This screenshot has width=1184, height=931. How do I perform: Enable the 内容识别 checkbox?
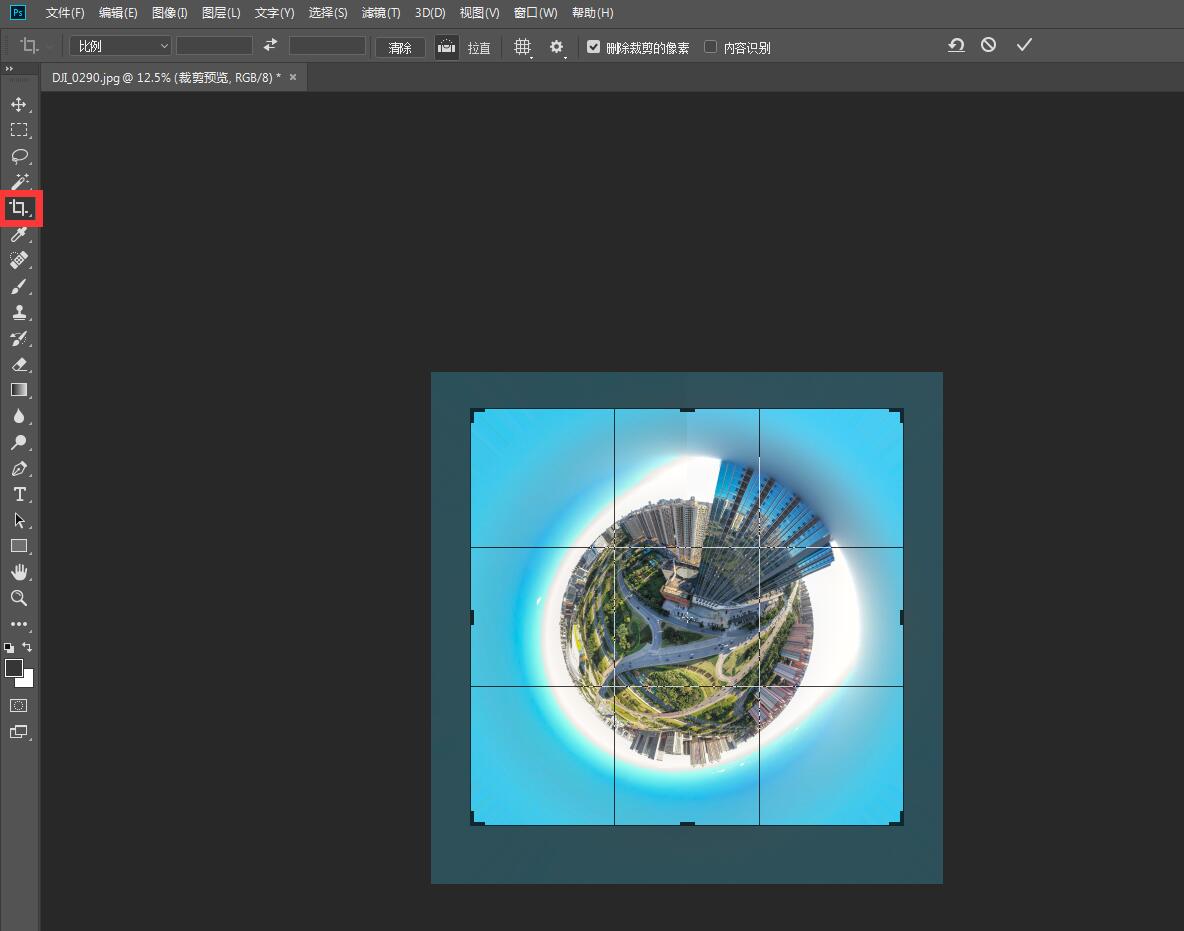point(711,47)
